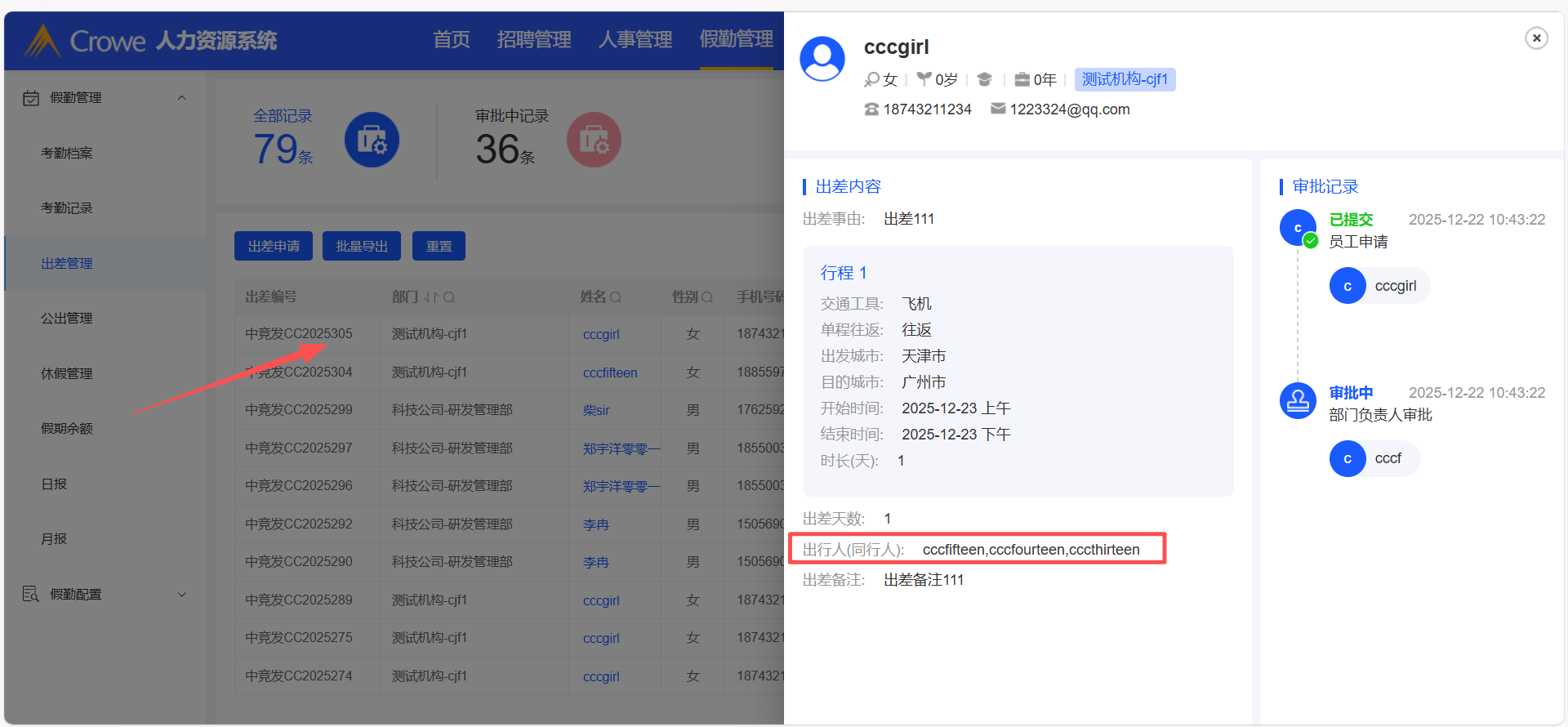Click the search icon beside 部门 column
The width and height of the screenshot is (1568, 727).
click(449, 297)
